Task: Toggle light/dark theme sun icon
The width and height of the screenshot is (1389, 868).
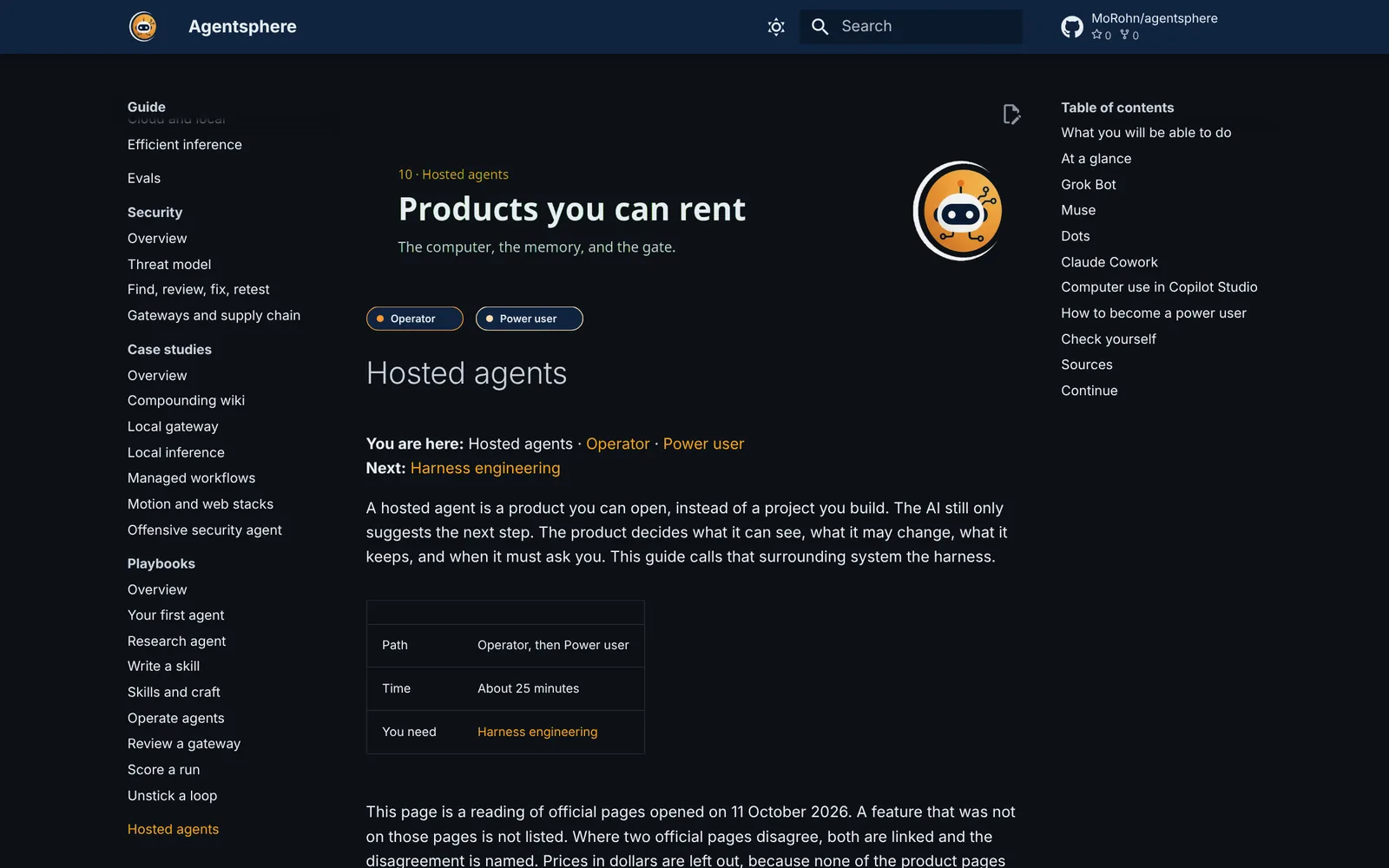Action: coord(776,27)
